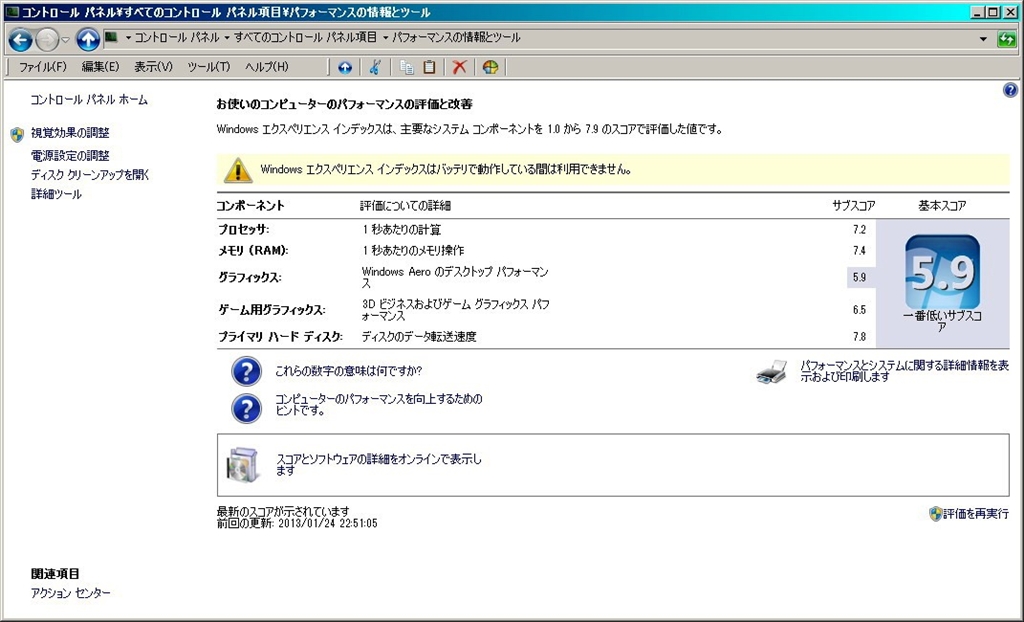Click the greyed-out forward arrow button
This screenshot has height=622, width=1024.
coord(47,41)
